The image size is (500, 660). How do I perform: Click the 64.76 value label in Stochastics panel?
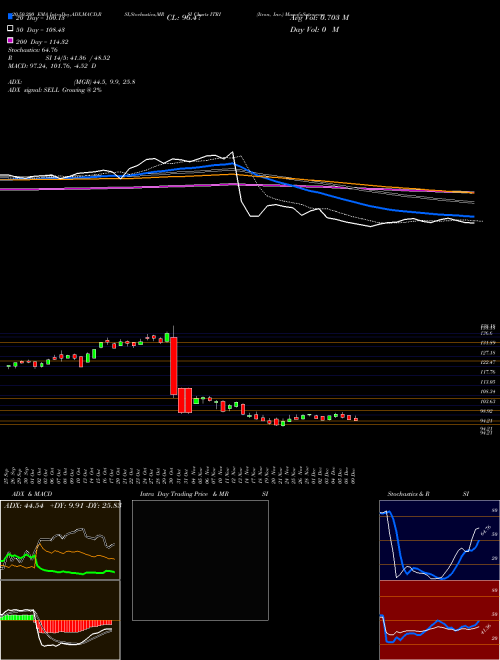(x=486, y=530)
